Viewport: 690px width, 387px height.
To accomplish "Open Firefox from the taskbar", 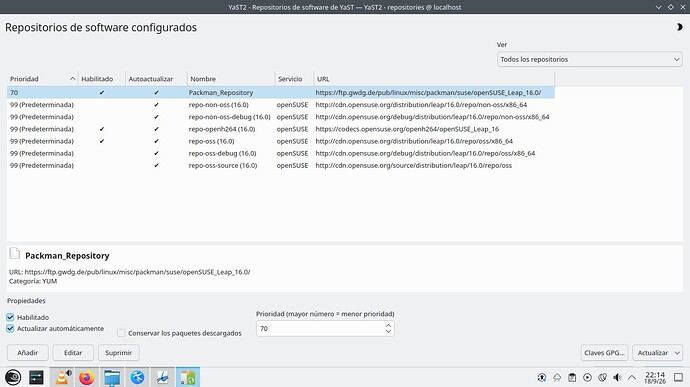I will pyautogui.click(x=87, y=377).
